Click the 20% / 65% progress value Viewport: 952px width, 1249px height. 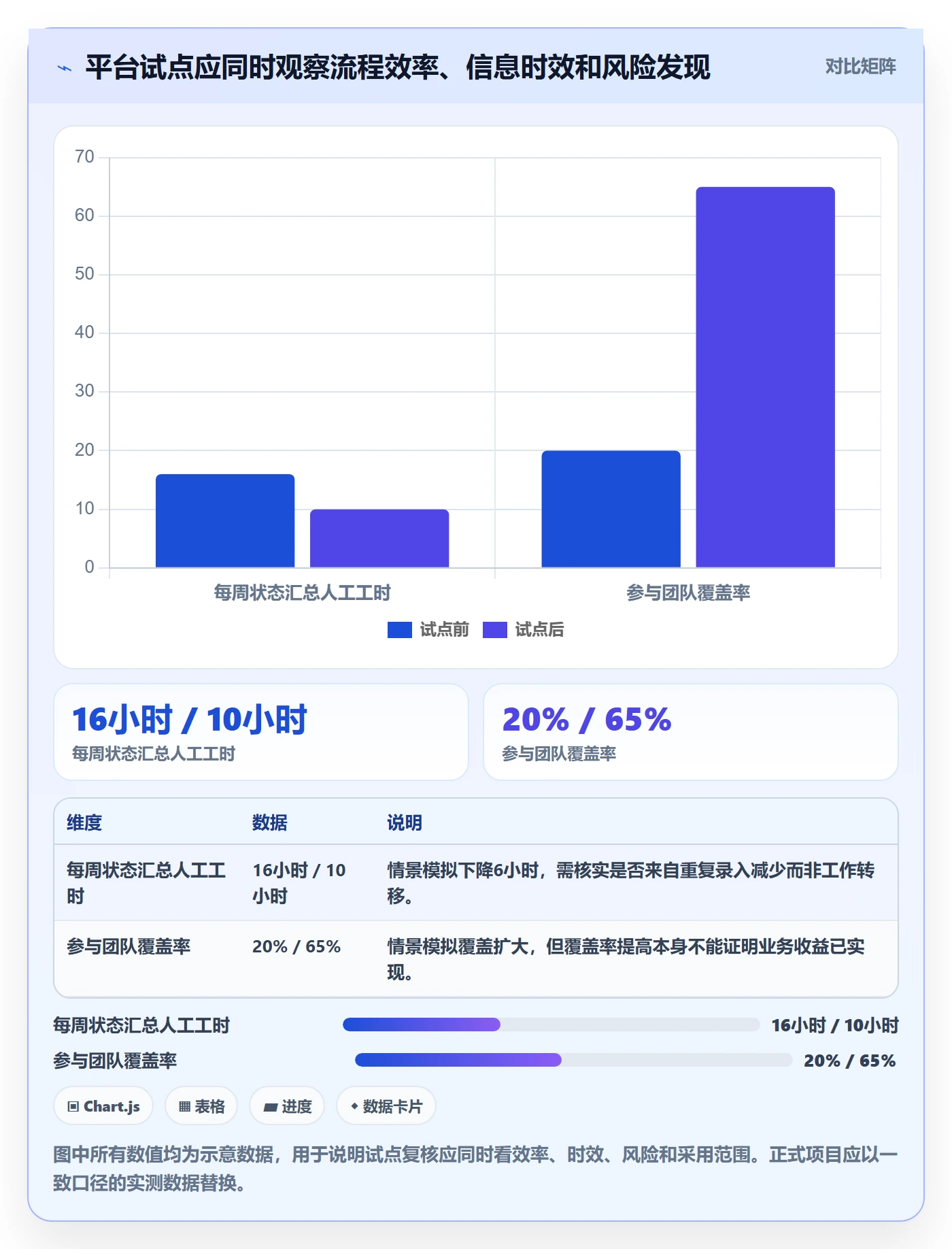coord(850,1061)
